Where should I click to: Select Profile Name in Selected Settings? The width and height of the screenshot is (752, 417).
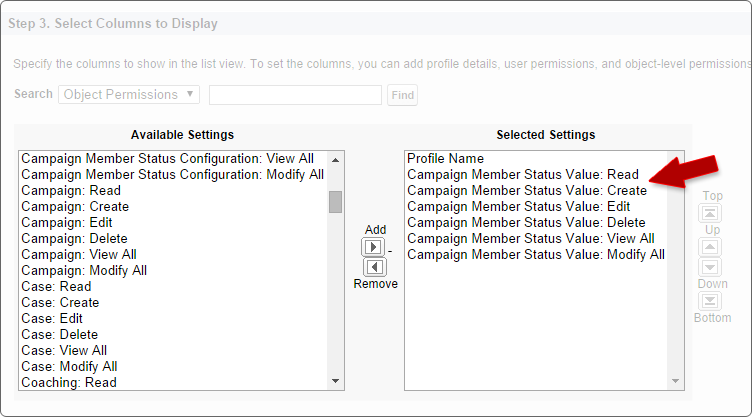[445, 159]
